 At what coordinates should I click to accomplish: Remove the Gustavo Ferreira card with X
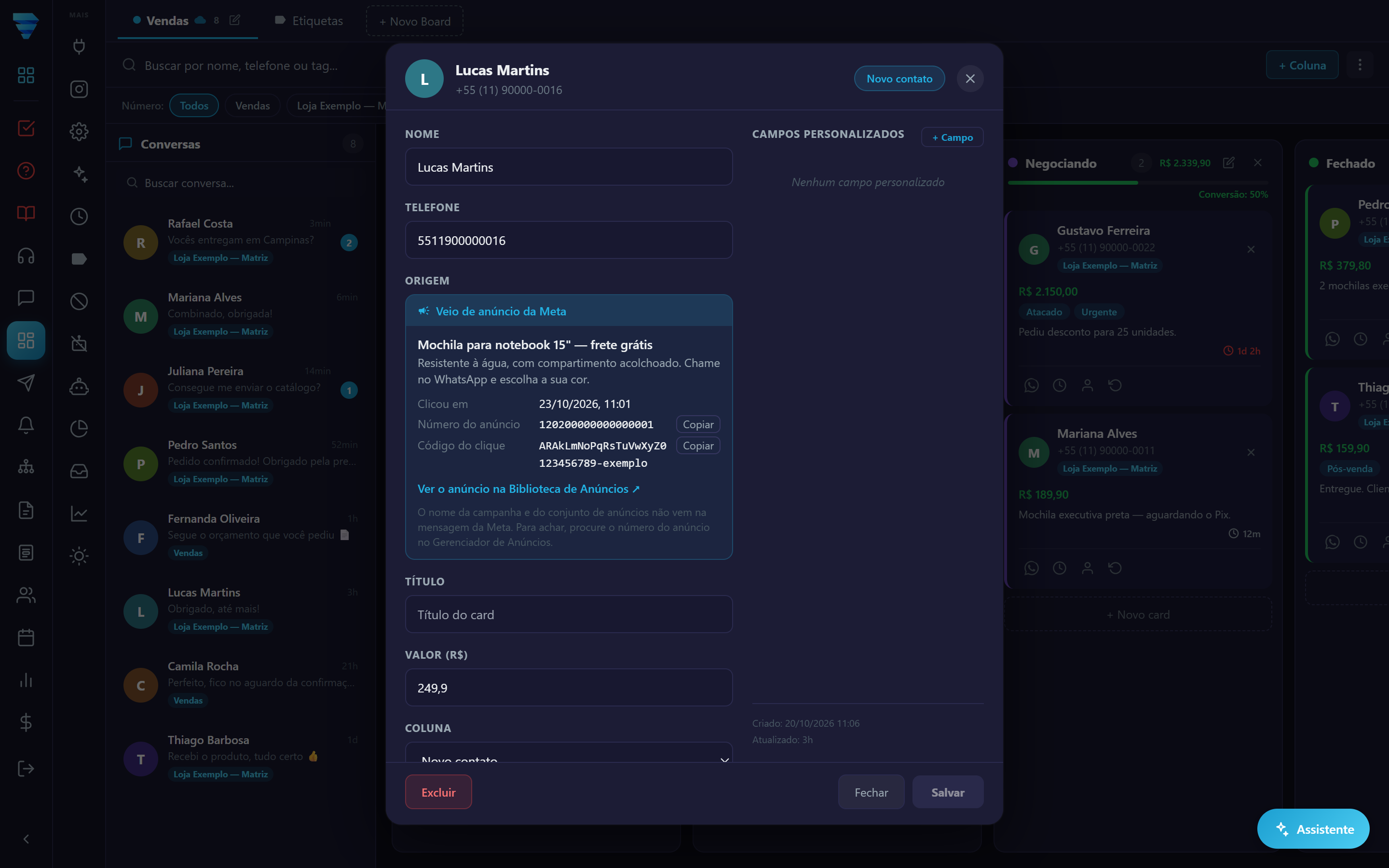click(1251, 249)
